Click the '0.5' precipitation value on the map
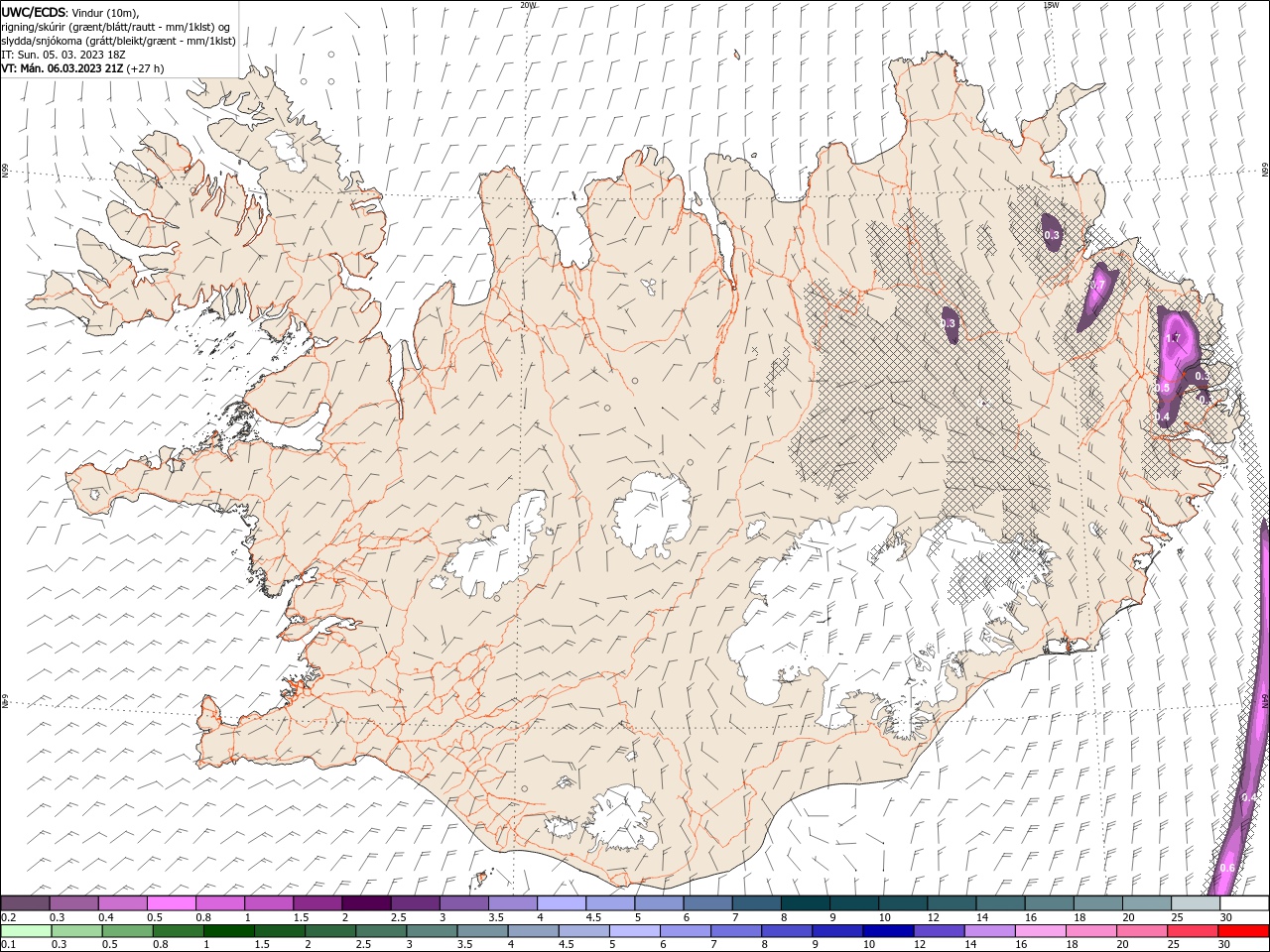Image resolution: width=1270 pixels, height=952 pixels. 1162,387
